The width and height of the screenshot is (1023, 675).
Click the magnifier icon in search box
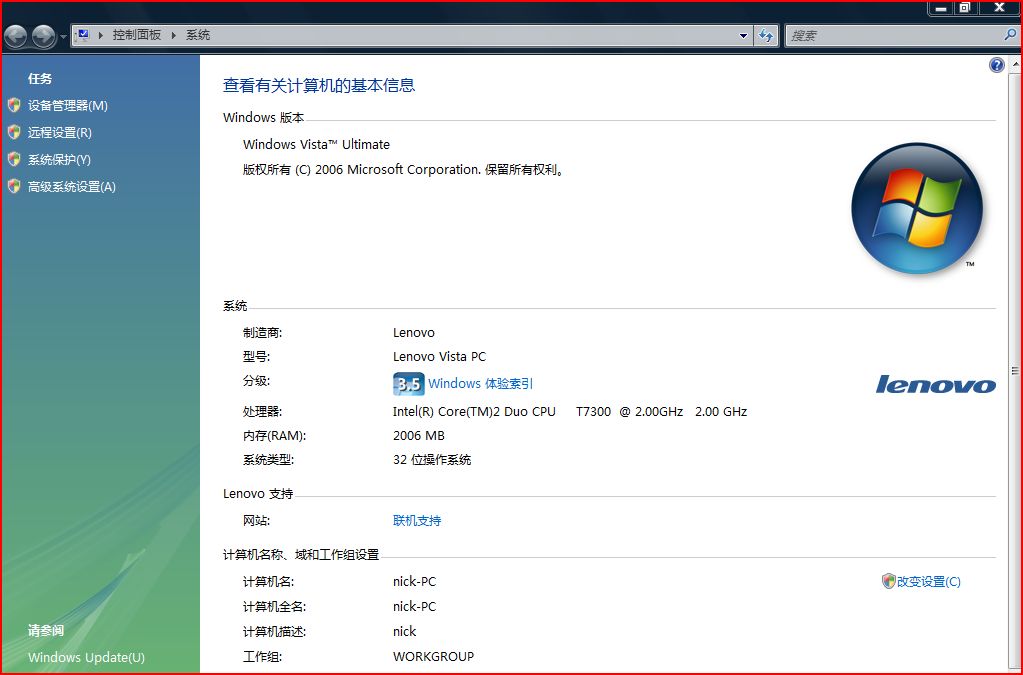1009,35
